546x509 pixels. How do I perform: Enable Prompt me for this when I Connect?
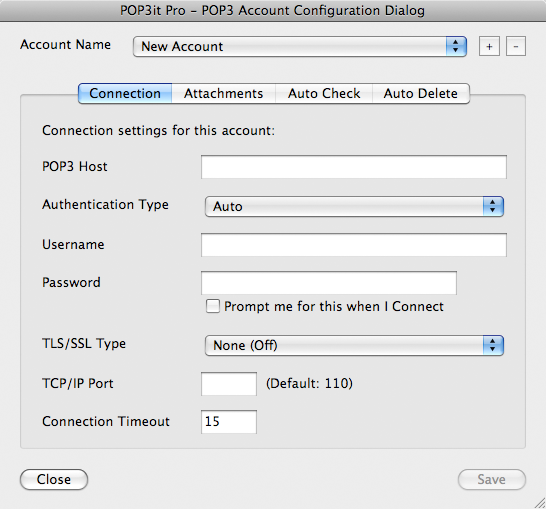(x=213, y=306)
